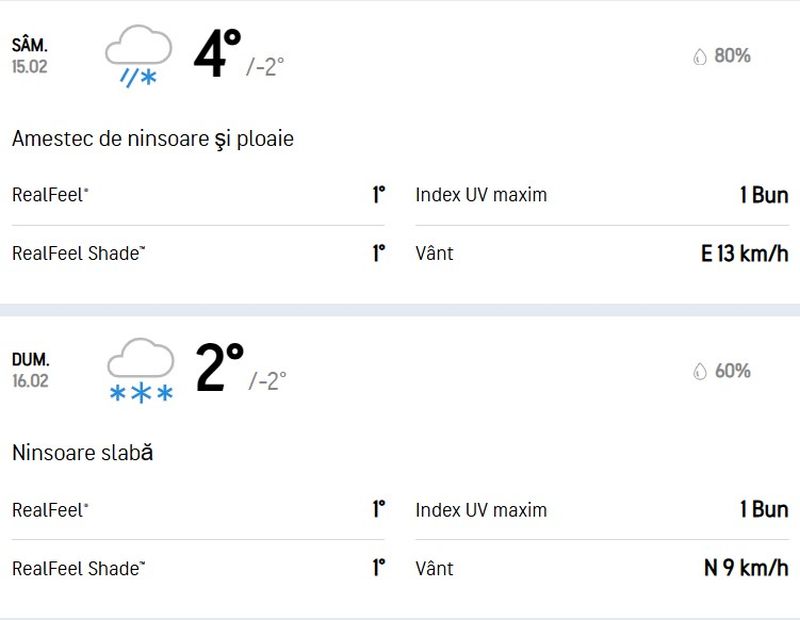800x620 pixels.
Task: Click the precipitation droplet icon showing 80%
Action: pos(699,56)
